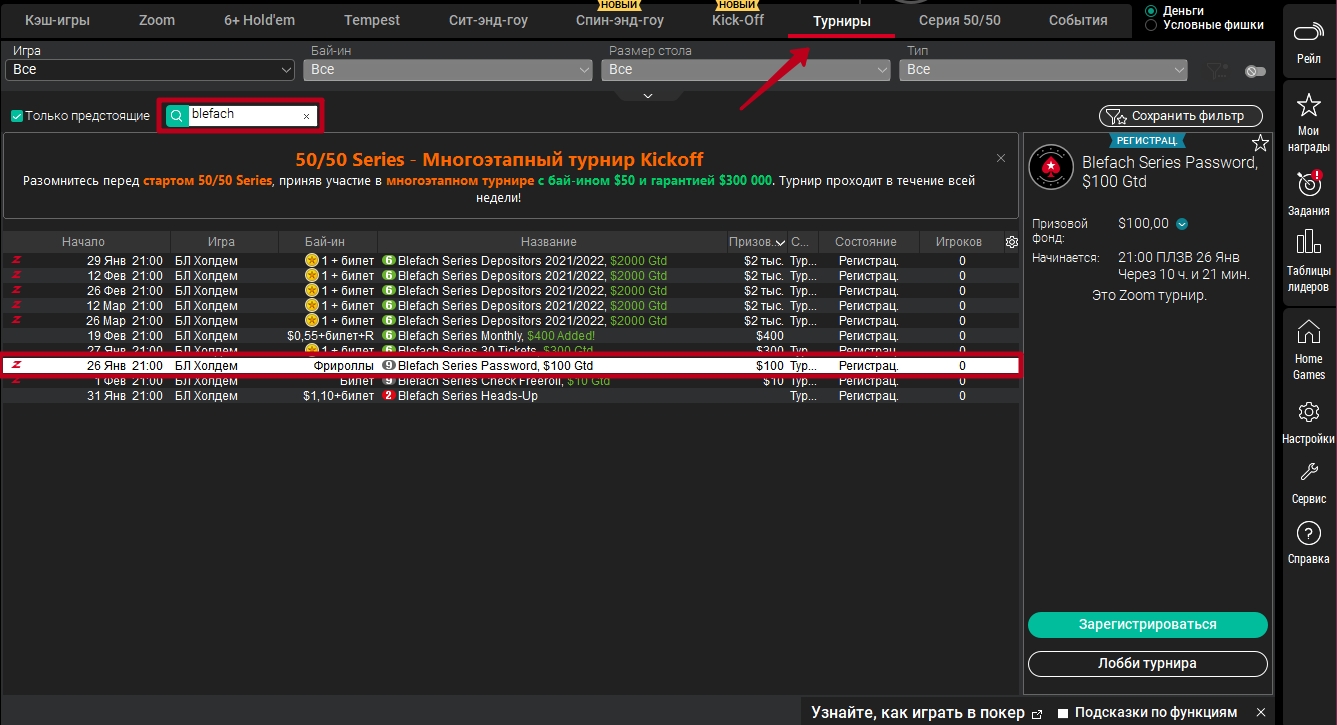
Task: Open Настройки gear in sidebar
Action: 1308,423
